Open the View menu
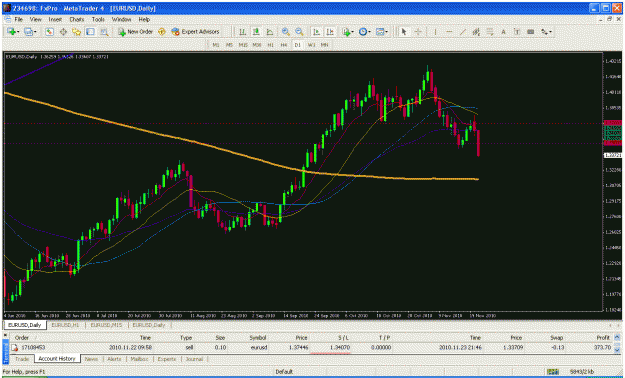Image resolution: width=625 pixels, height=378 pixels. coord(35,19)
